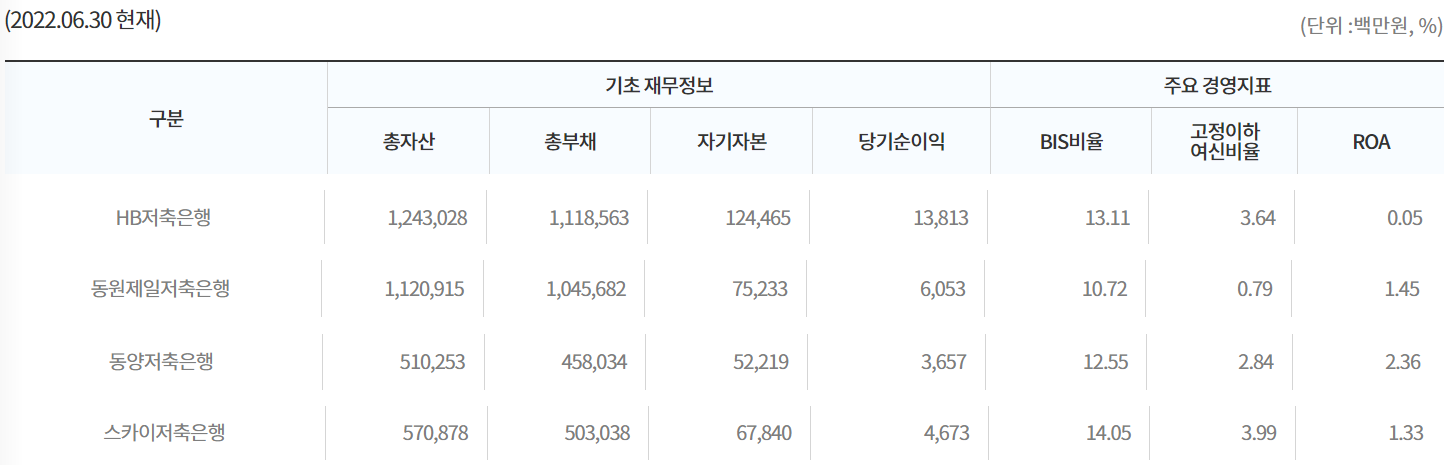
Task: Click the (2022.06.30 현재) date label
Action: (x=83, y=22)
